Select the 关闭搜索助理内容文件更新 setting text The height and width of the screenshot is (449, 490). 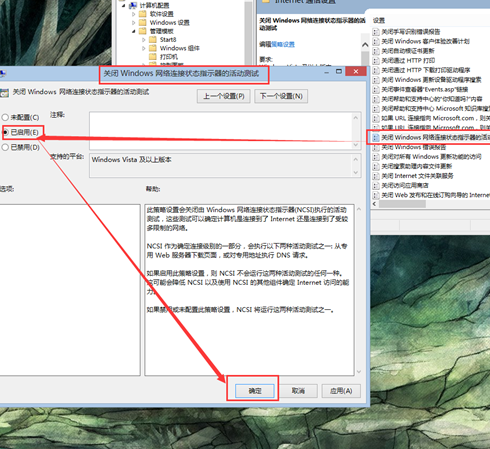click(x=417, y=166)
